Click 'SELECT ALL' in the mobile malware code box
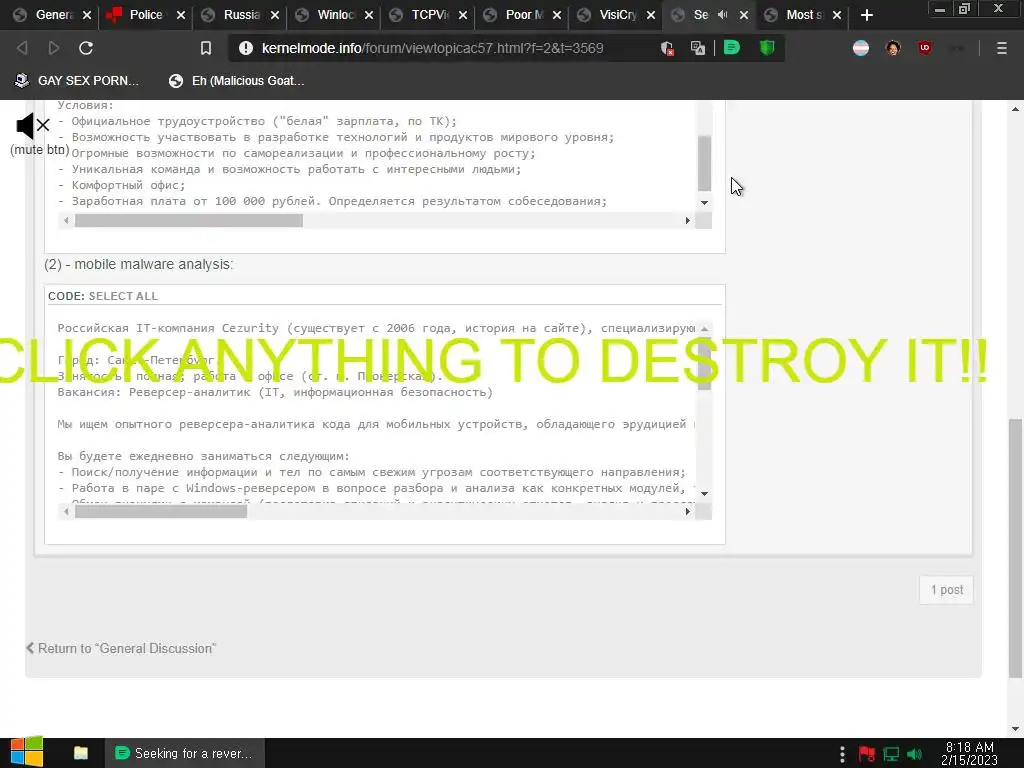Screen dimensions: 1024x768 (x=123, y=296)
